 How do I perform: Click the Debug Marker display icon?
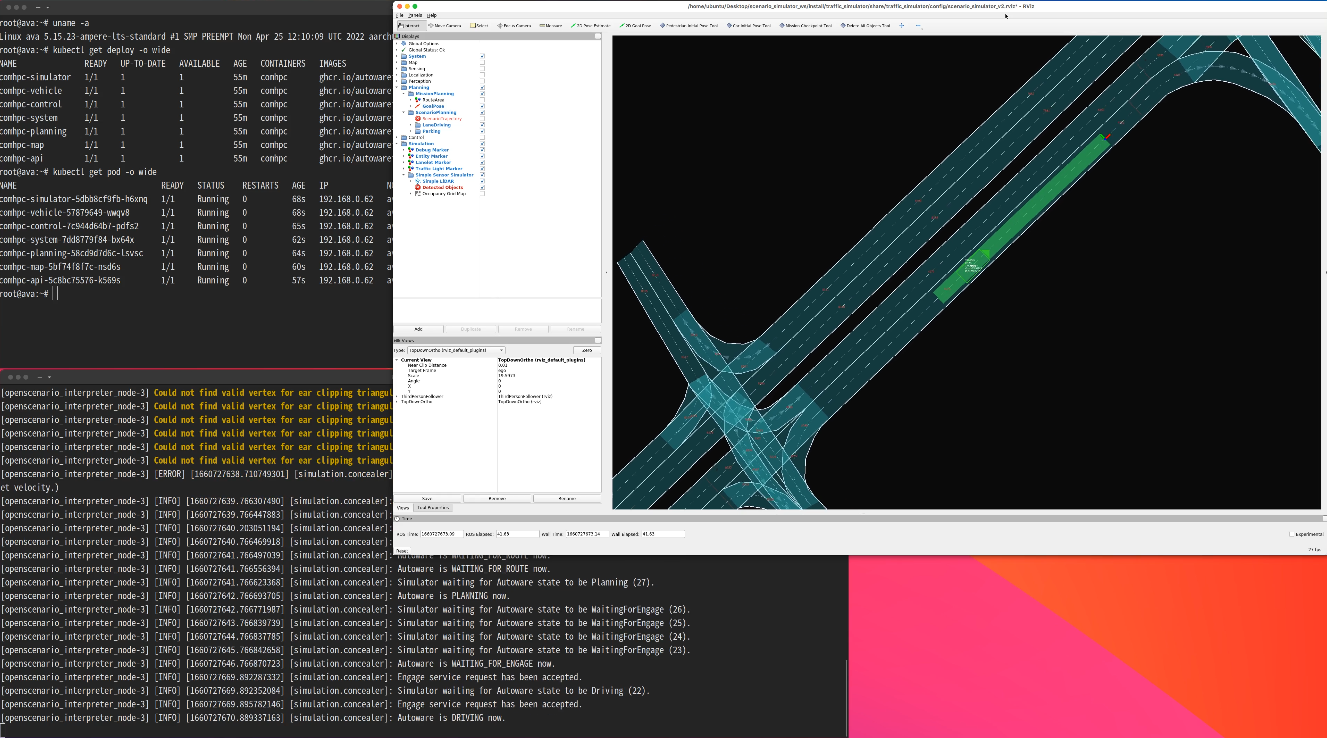click(x=411, y=150)
